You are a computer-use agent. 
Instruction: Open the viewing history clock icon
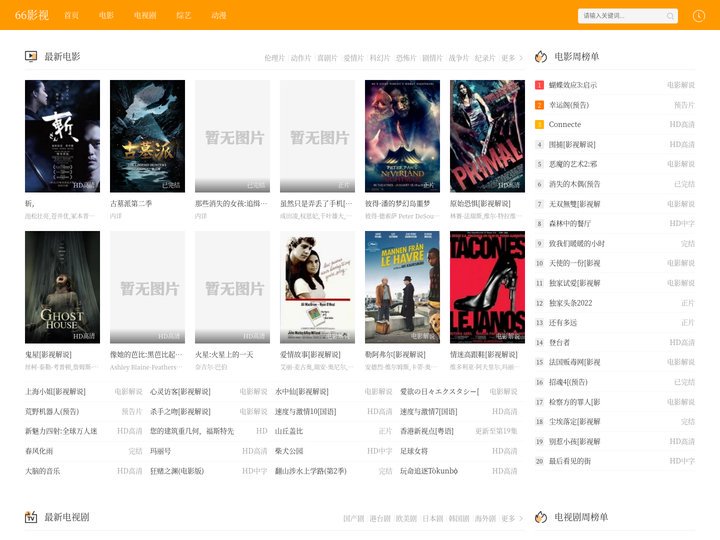coord(698,16)
